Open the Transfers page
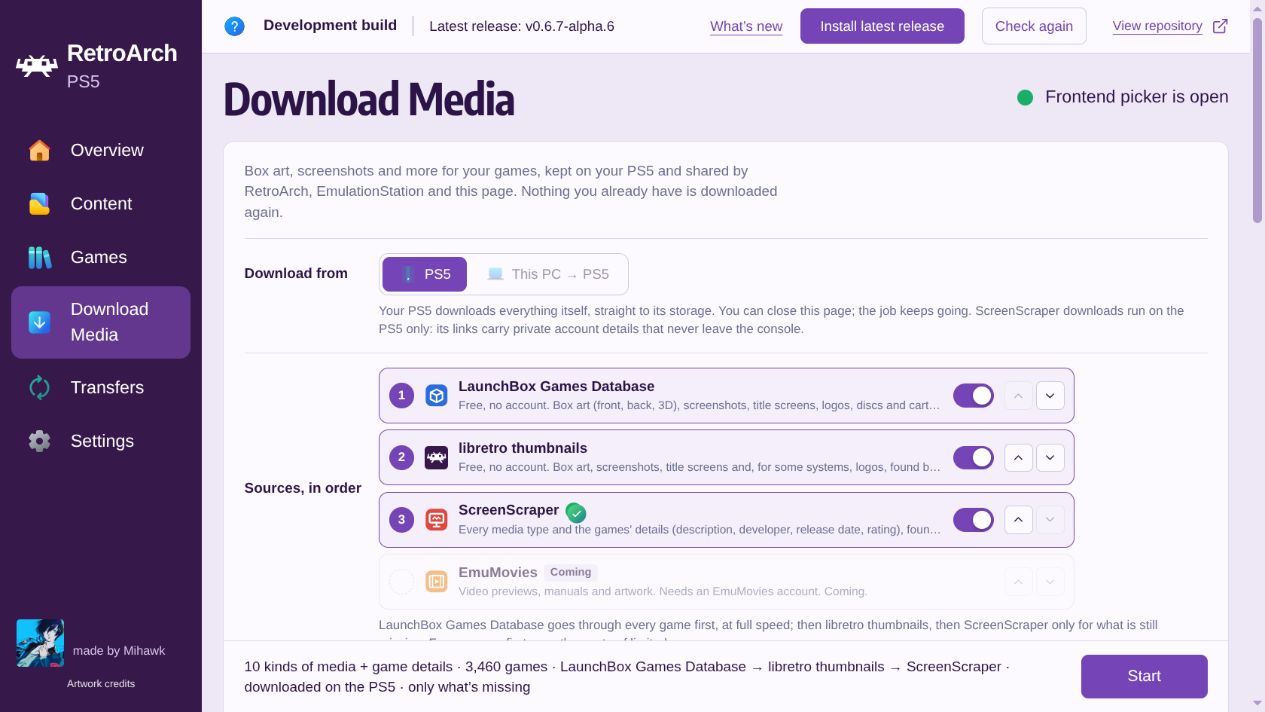Image resolution: width=1265 pixels, height=712 pixels. click(101, 388)
